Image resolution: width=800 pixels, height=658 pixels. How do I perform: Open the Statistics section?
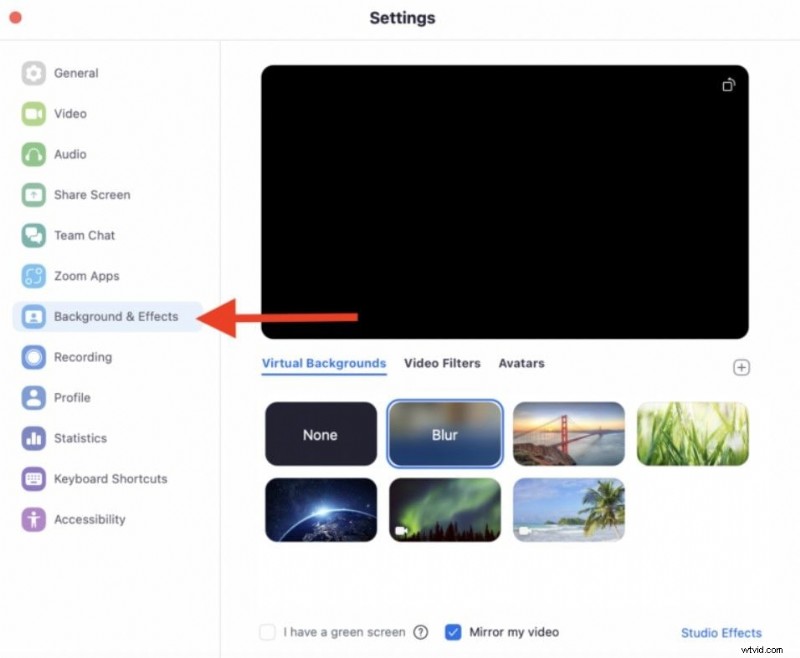pos(77,438)
